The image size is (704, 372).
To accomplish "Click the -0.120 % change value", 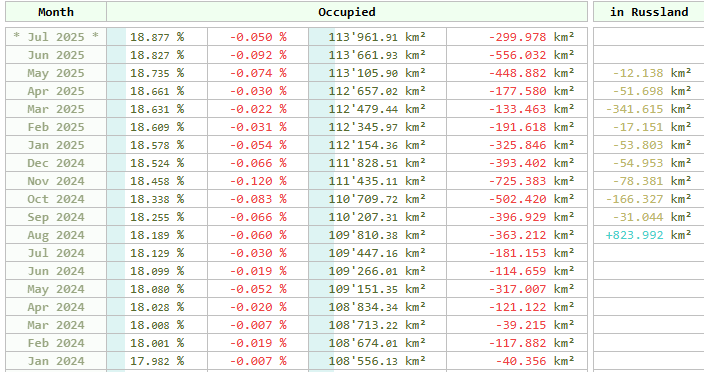I will (x=258, y=181).
